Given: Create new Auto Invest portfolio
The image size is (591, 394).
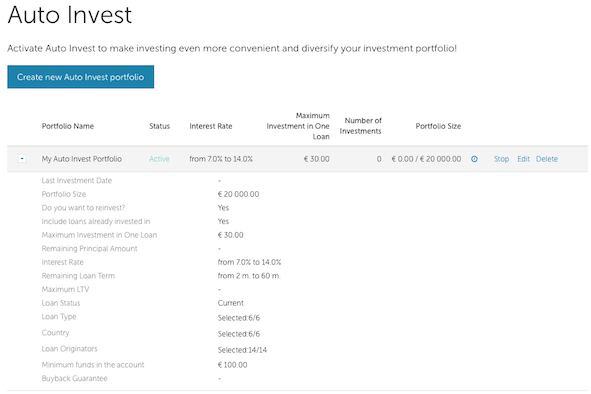Looking at the screenshot, I should click(x=81, y=77).
